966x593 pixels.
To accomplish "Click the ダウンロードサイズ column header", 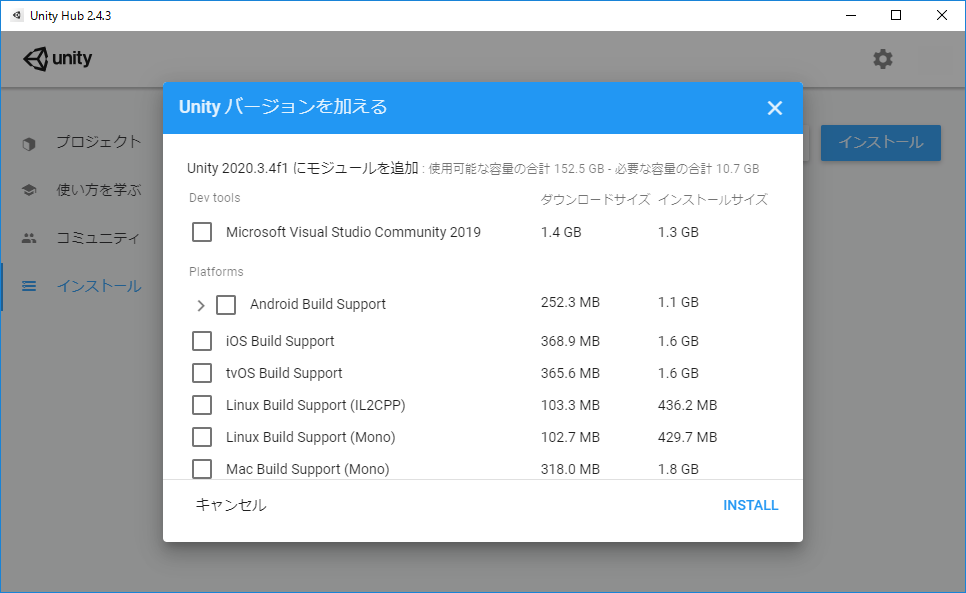I will coord(595,200).
